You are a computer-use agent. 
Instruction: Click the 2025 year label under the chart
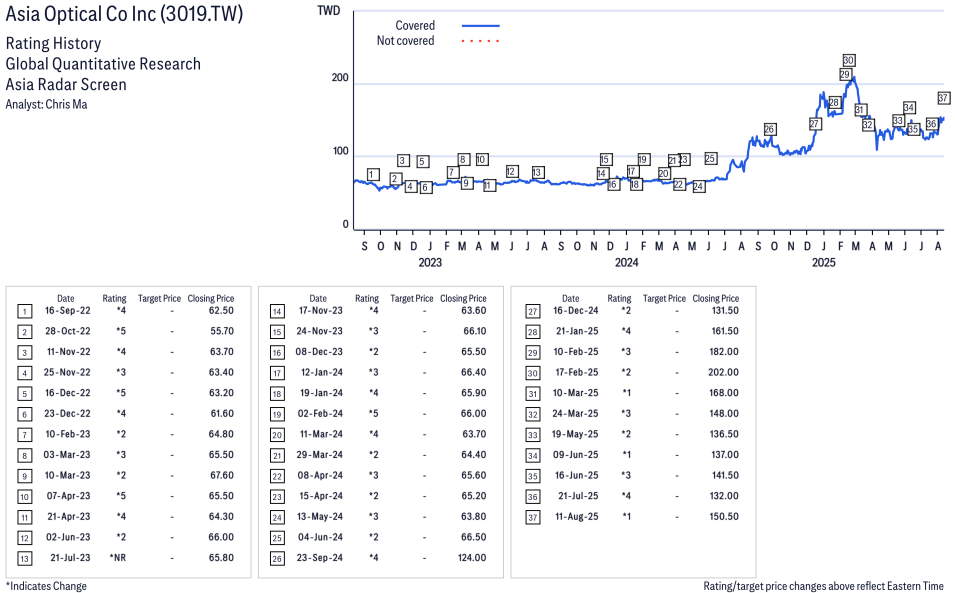[x=823, y=262]
